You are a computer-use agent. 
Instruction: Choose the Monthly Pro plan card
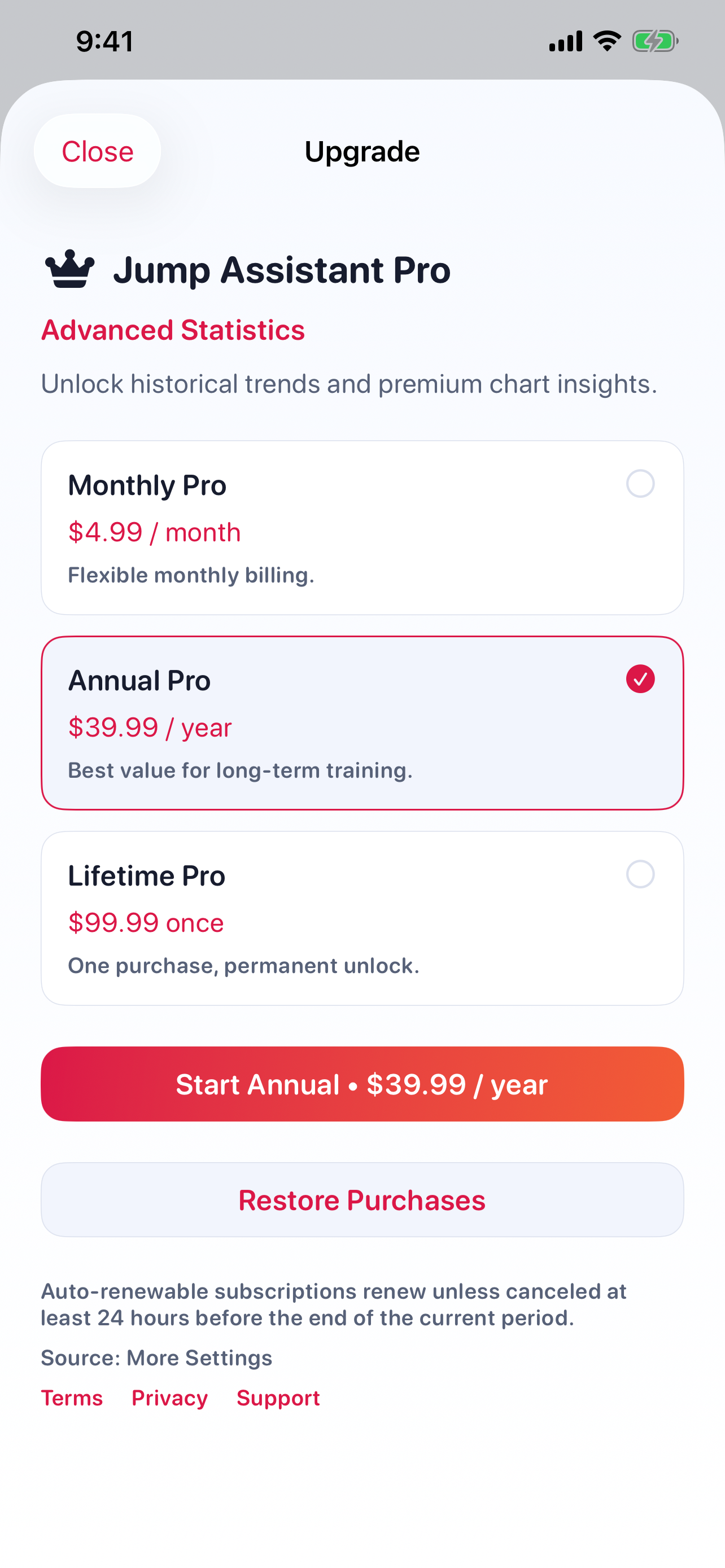click(362, 528)
